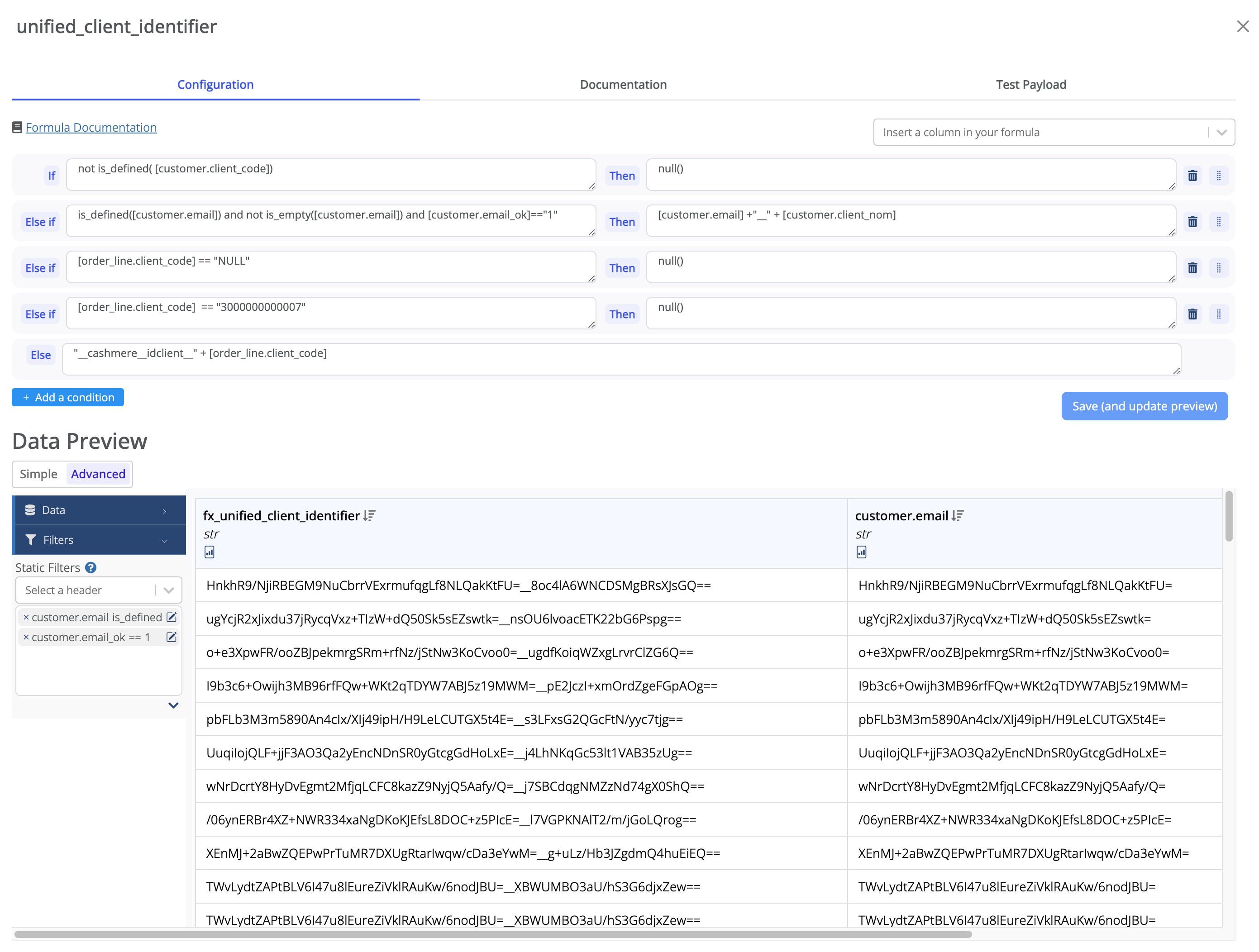
Task: Select identifier cell starting 'pbFLb3M3m5890'
Action: (x=521, y=720)
